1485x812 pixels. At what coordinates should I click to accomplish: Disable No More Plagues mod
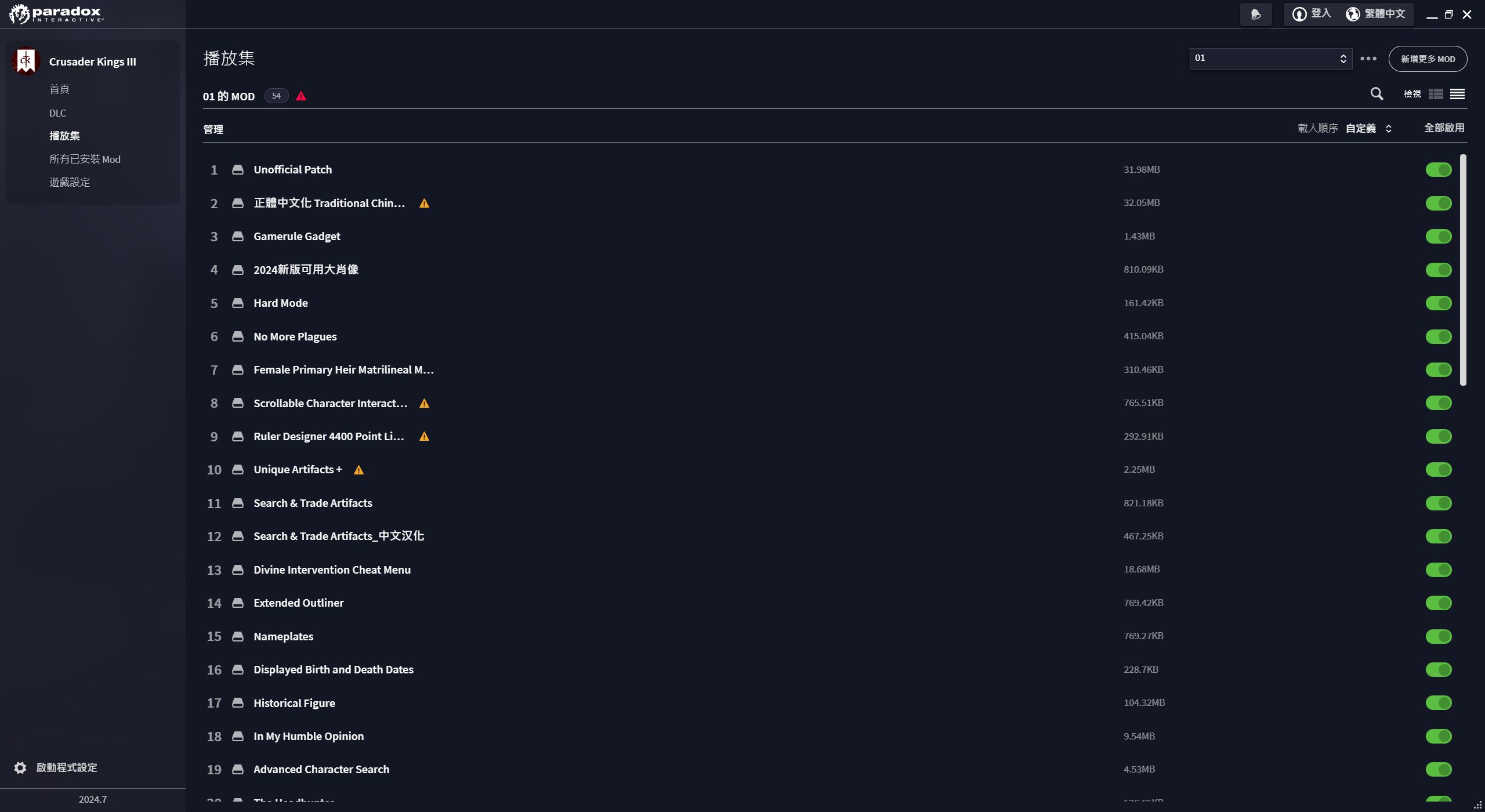(x=1439, y=336)
